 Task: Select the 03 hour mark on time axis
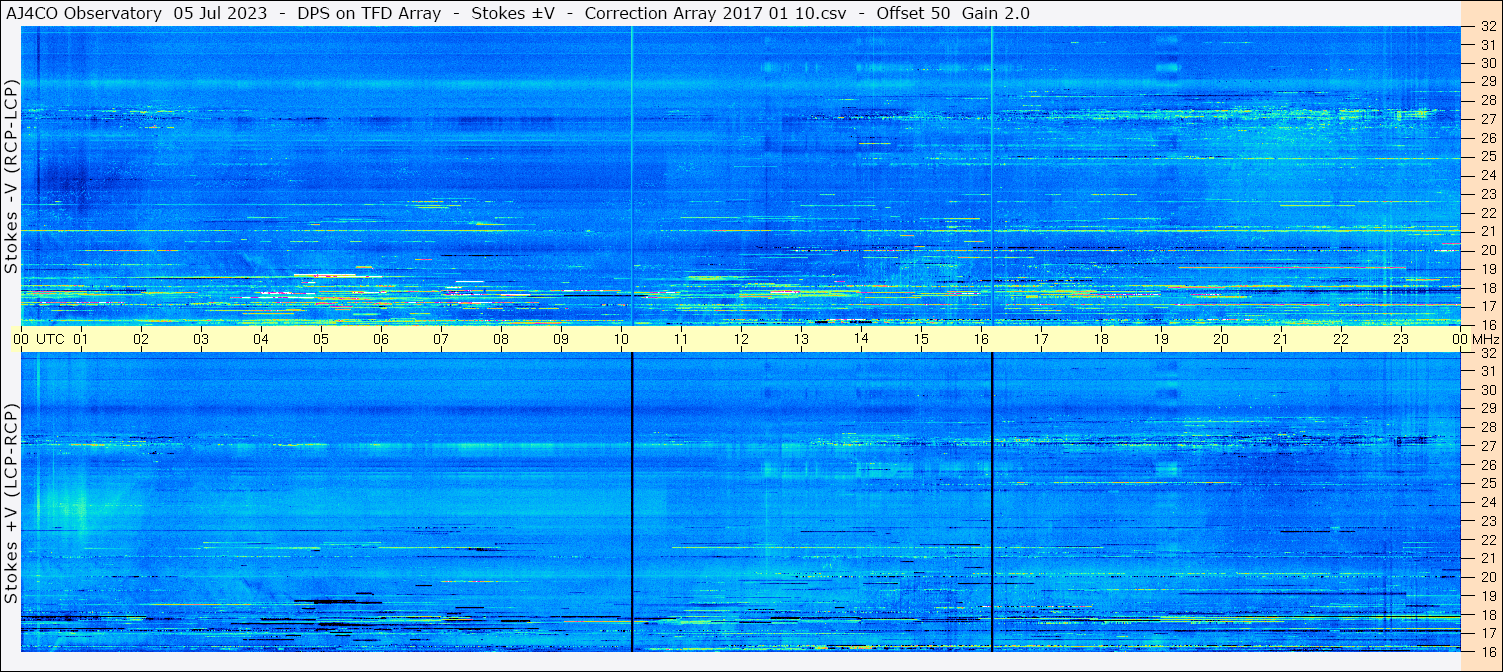tap(201, 339)
